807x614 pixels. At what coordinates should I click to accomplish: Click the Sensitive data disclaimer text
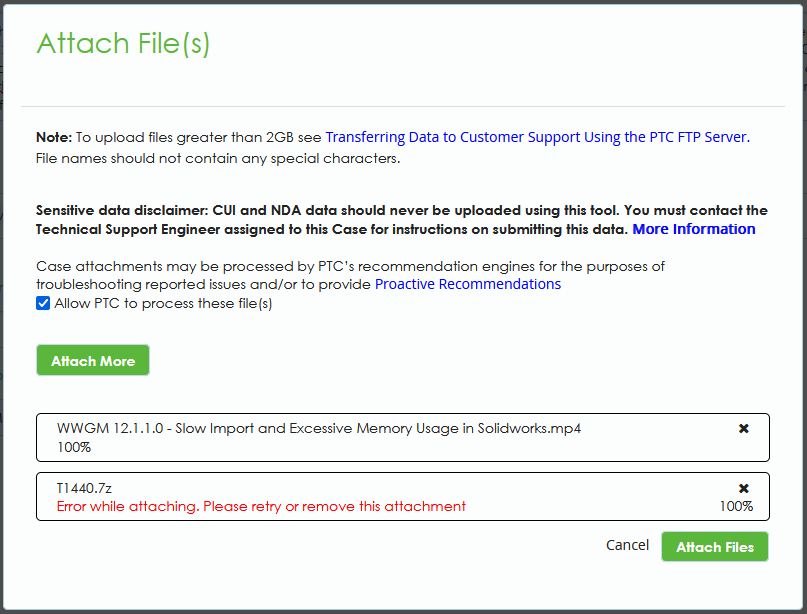(x=400, y=211)
